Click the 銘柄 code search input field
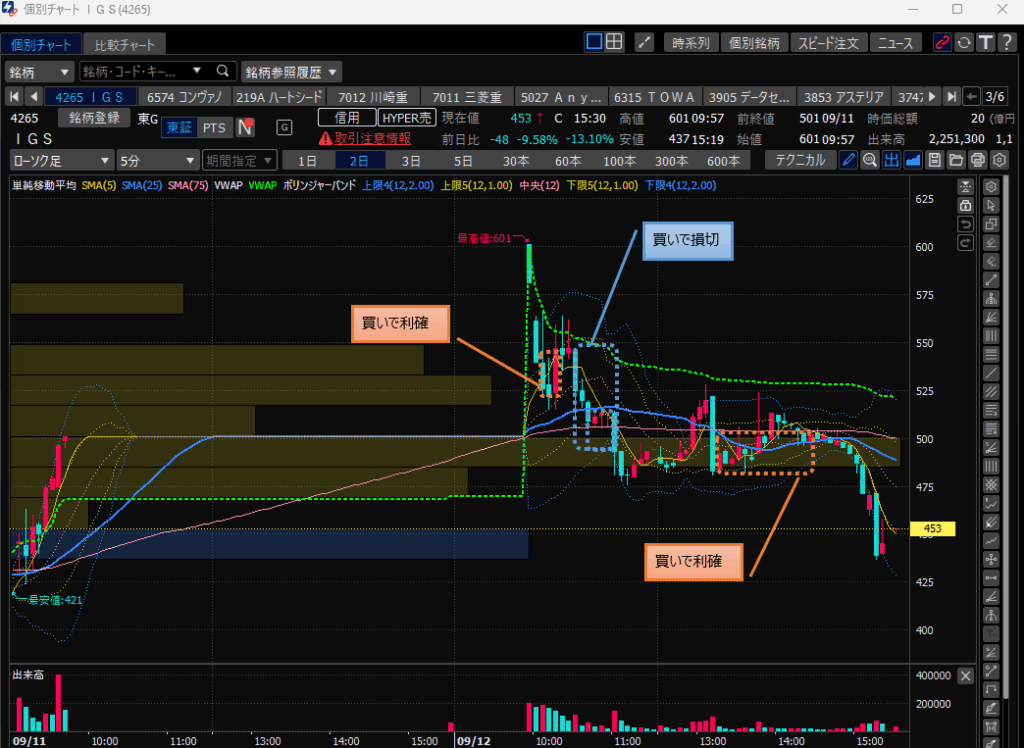 click(140, 72)
